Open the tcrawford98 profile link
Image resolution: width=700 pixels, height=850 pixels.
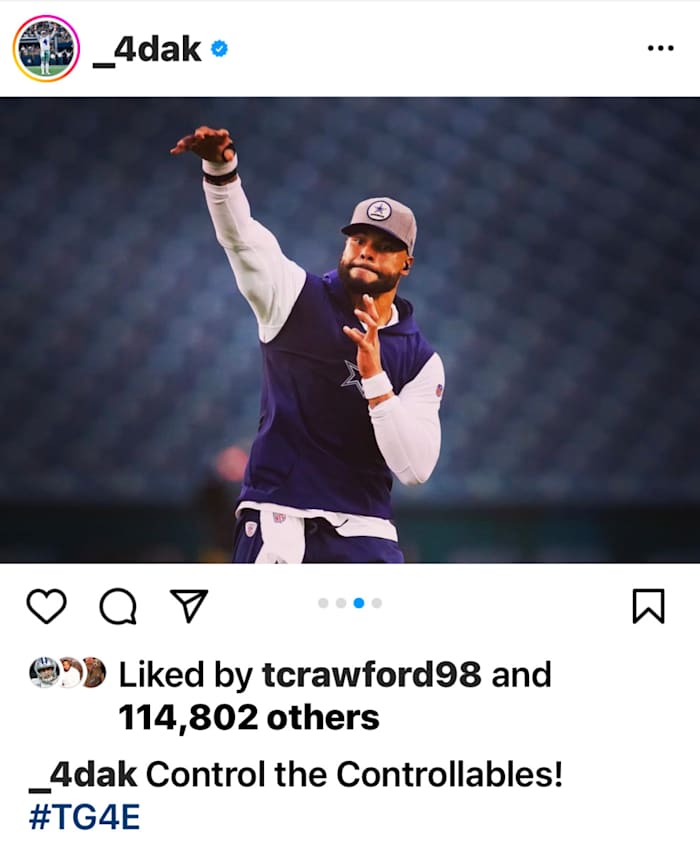(x=372, y=675)
